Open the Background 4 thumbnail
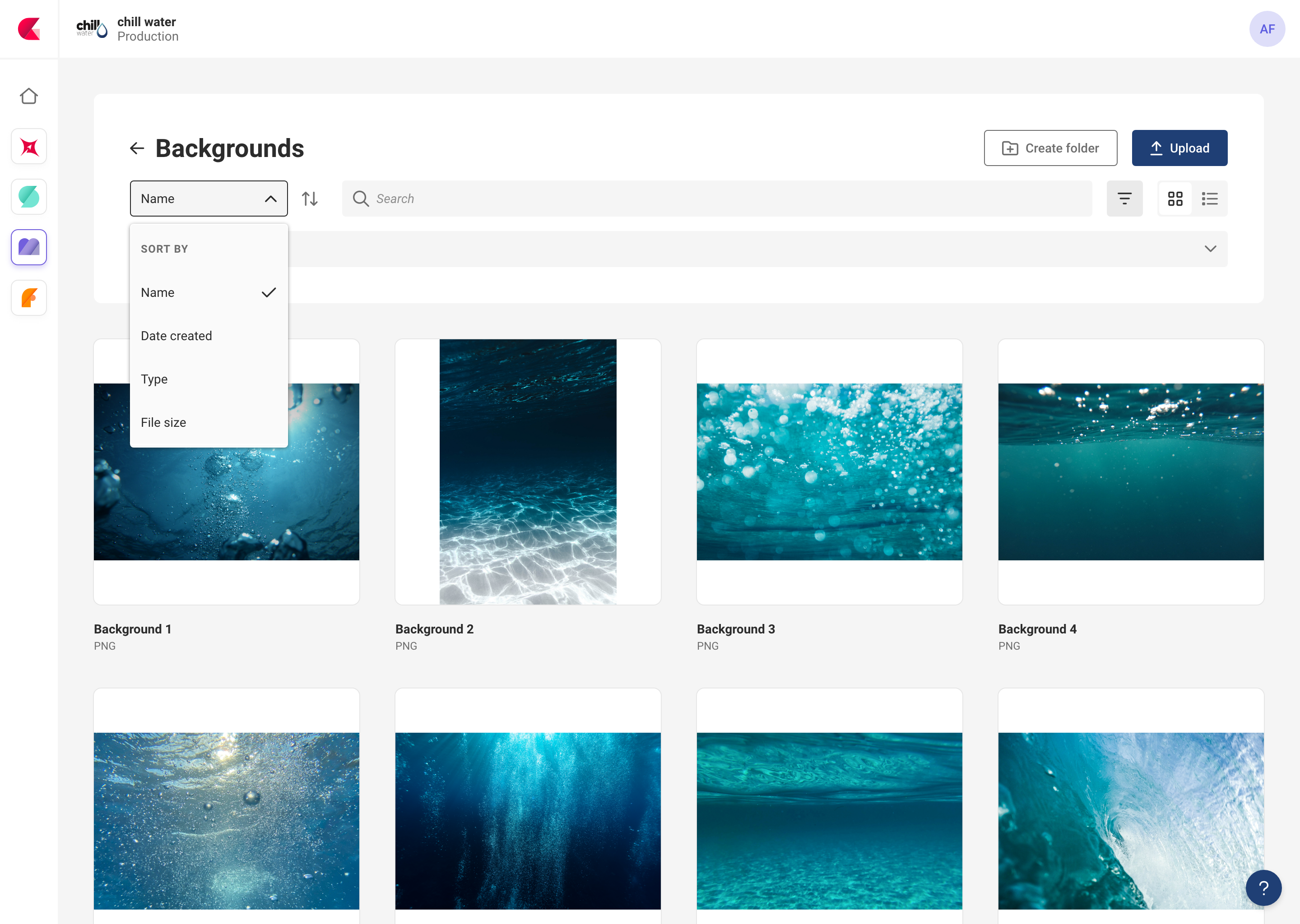The width and height of the screenshot is (1300, 924). pos(1130,471)
